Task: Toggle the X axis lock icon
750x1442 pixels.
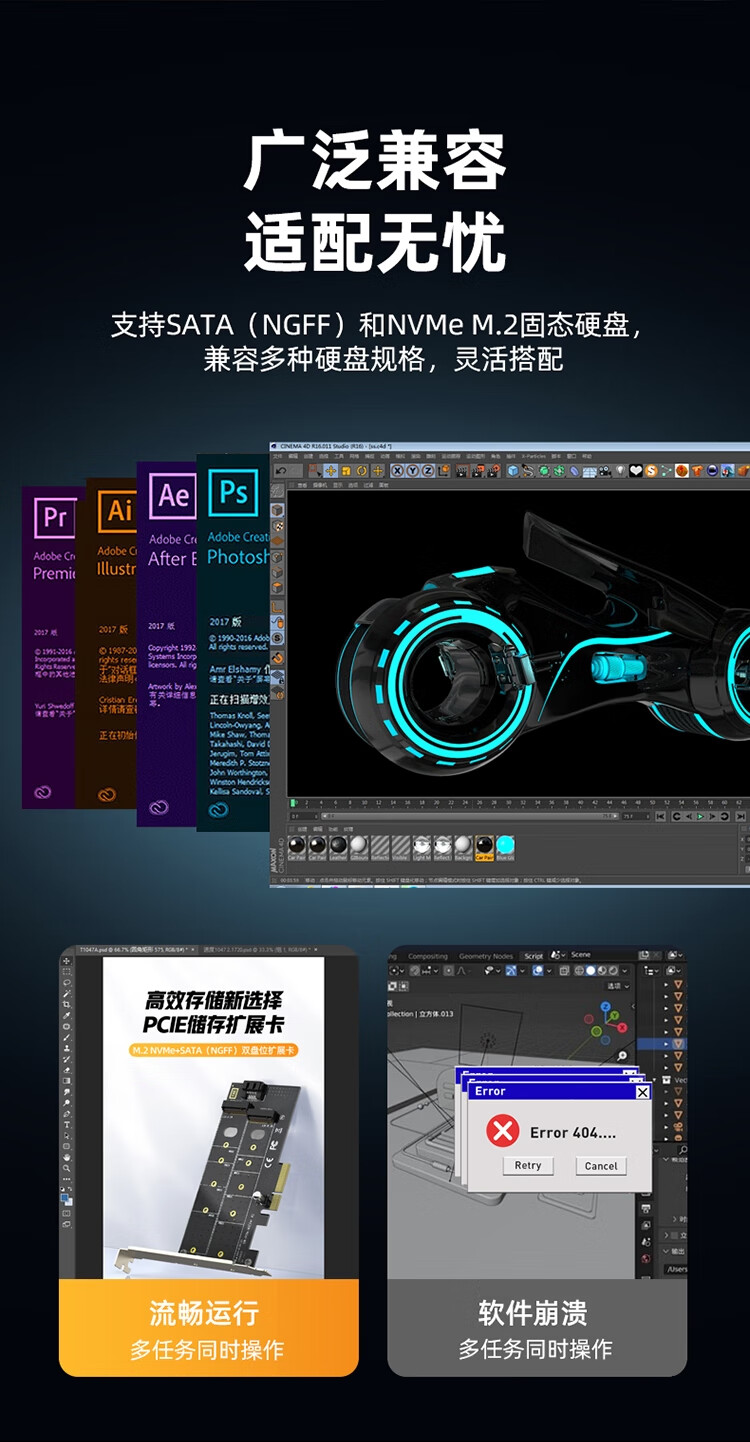Action: (398, 470)
